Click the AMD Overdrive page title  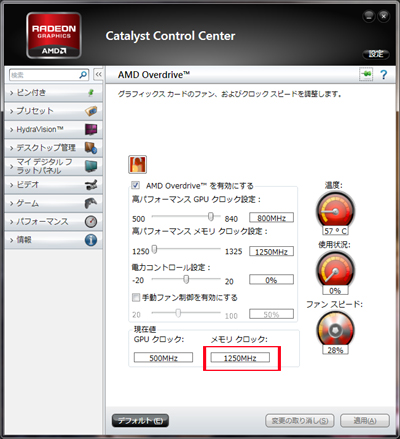coord(154,75)
